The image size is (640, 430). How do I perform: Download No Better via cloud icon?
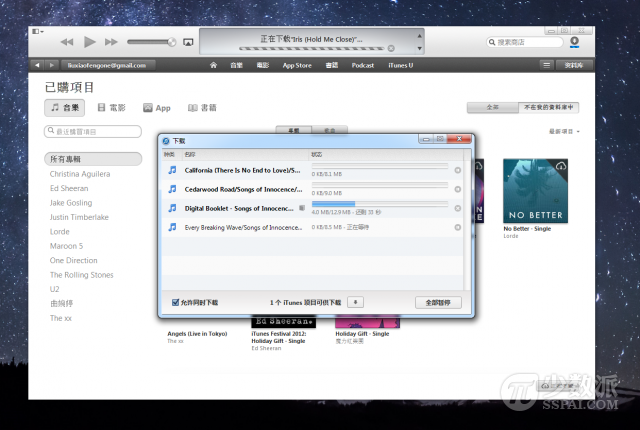[561, 166]
